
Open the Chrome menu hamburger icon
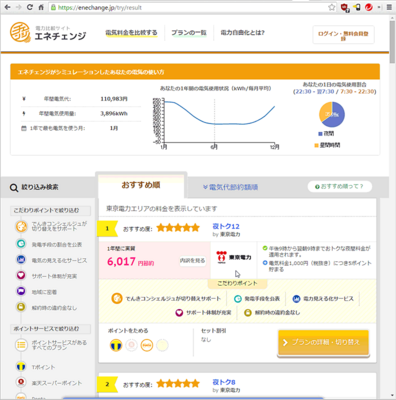(389, 7)
